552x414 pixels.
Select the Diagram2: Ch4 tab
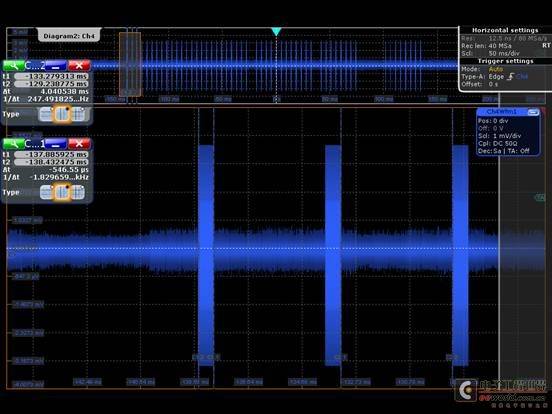[69, 36]
